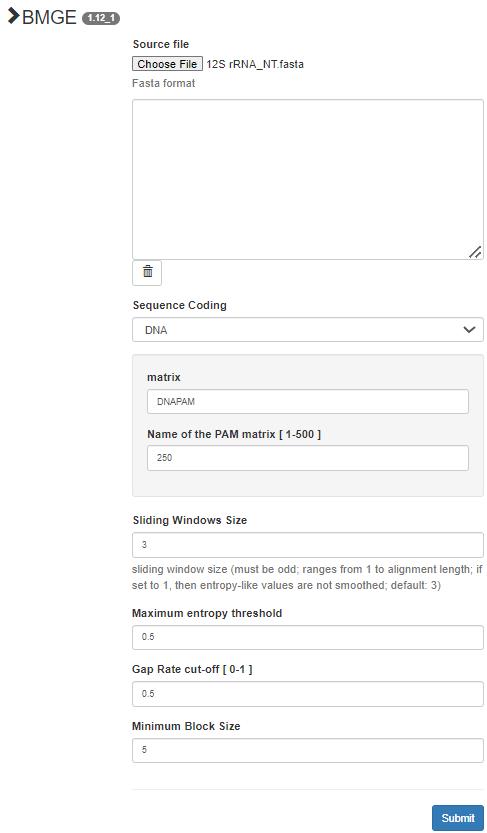
Task: Click the 1.12_1 version badge
Action: (101, 18)
